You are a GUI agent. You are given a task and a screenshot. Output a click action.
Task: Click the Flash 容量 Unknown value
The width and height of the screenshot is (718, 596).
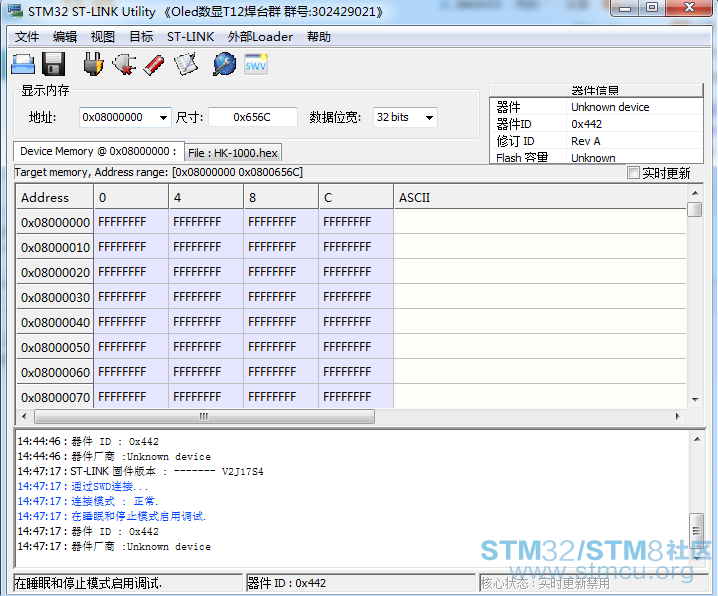click(593, 158)
